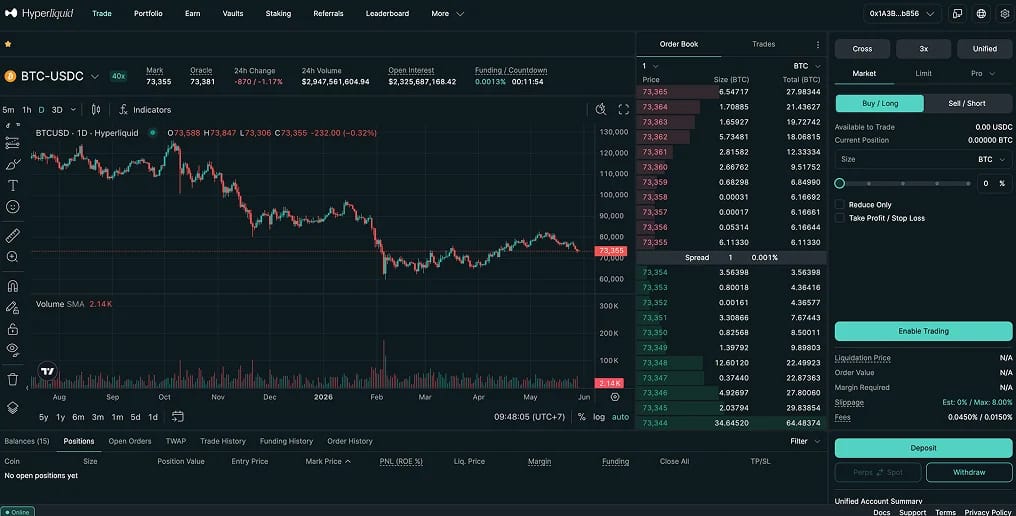Remove drawings with the trash icon

coord(12,379)
